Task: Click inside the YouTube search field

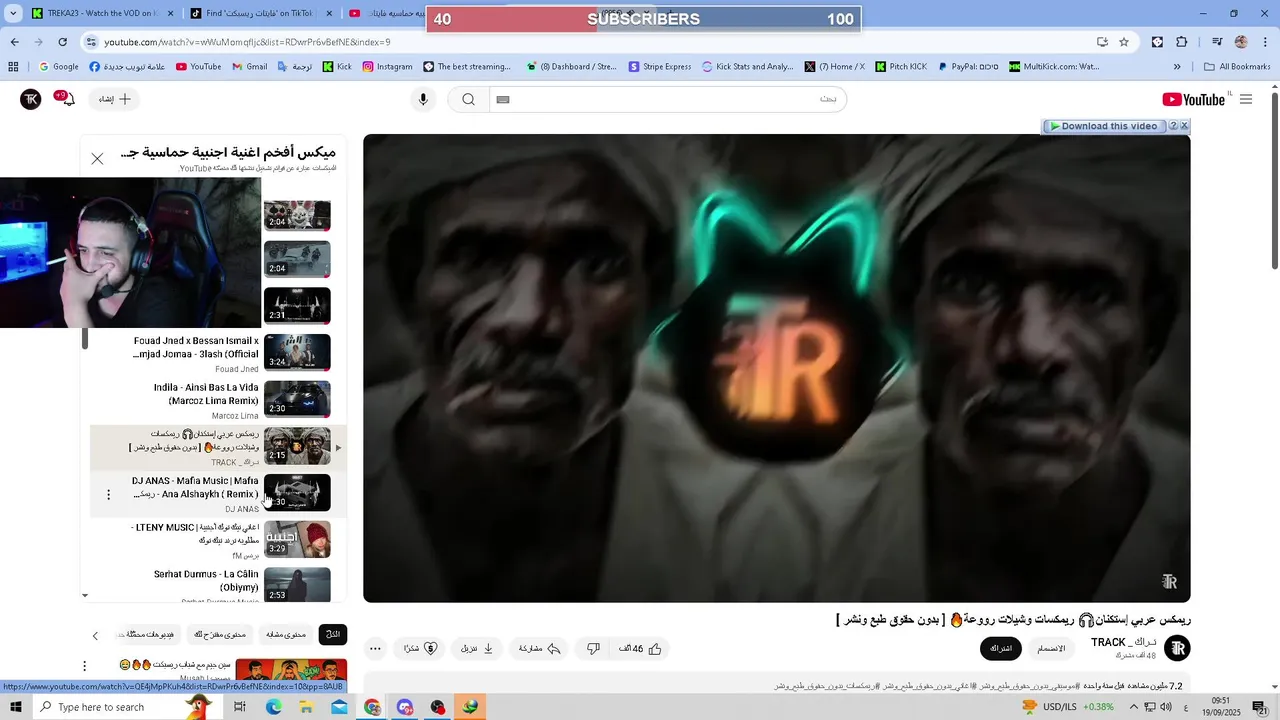Action: (668, 99)
